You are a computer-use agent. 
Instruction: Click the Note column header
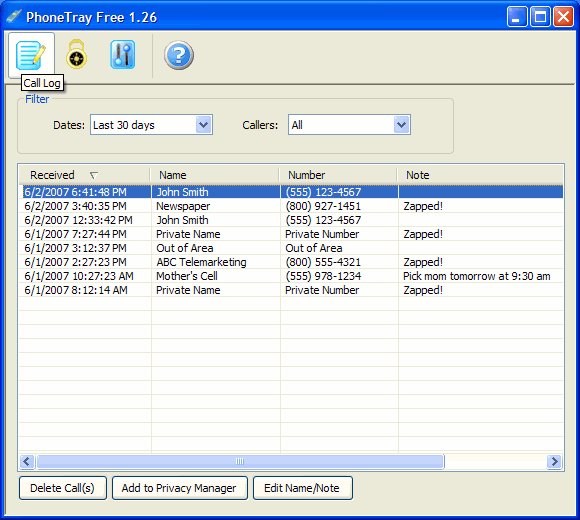click(x=480, y=175)
